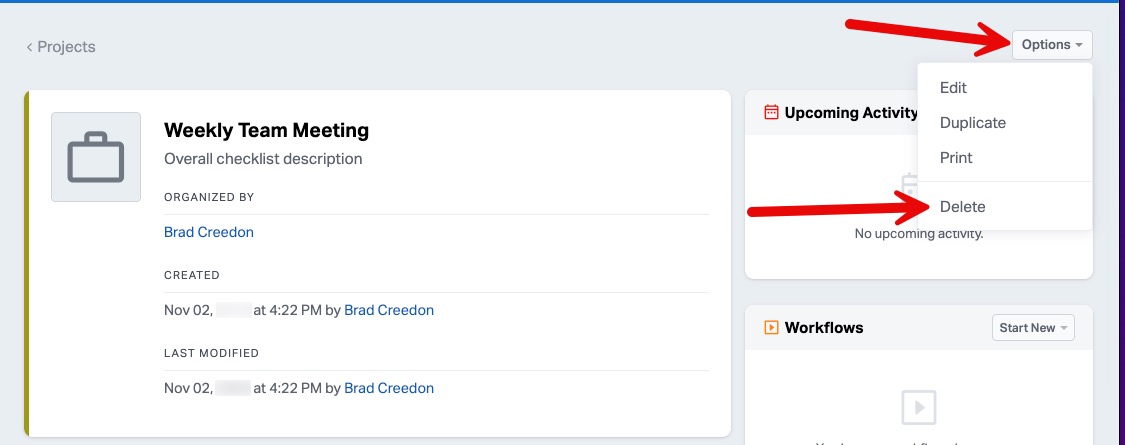
Task: Click the orange icon beside Workflows
Action: tap(771, 327)
